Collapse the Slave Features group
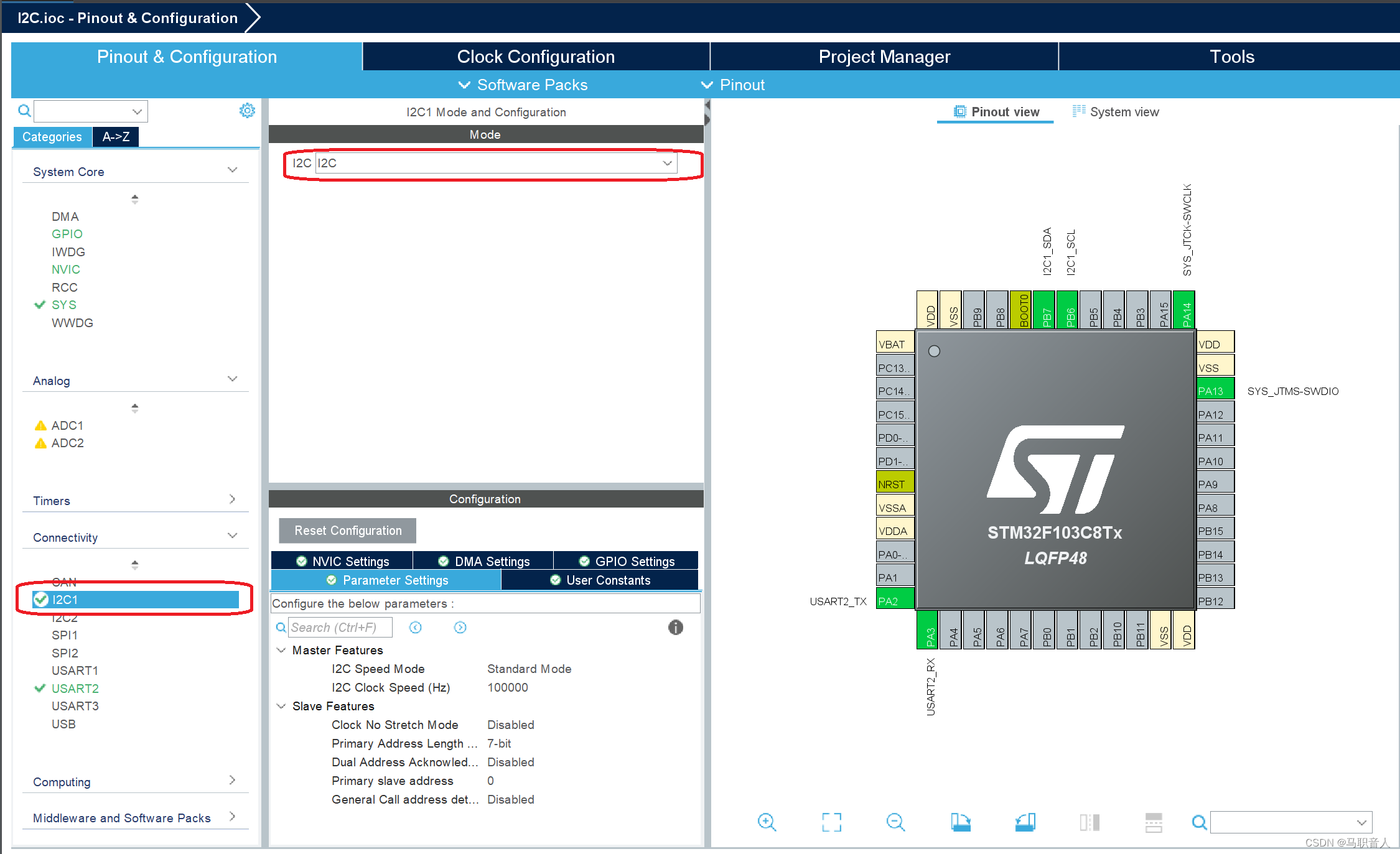Image resolution: width=1400 pixels, height=854 pixels. pyautogui.click(x=281, y=706)
